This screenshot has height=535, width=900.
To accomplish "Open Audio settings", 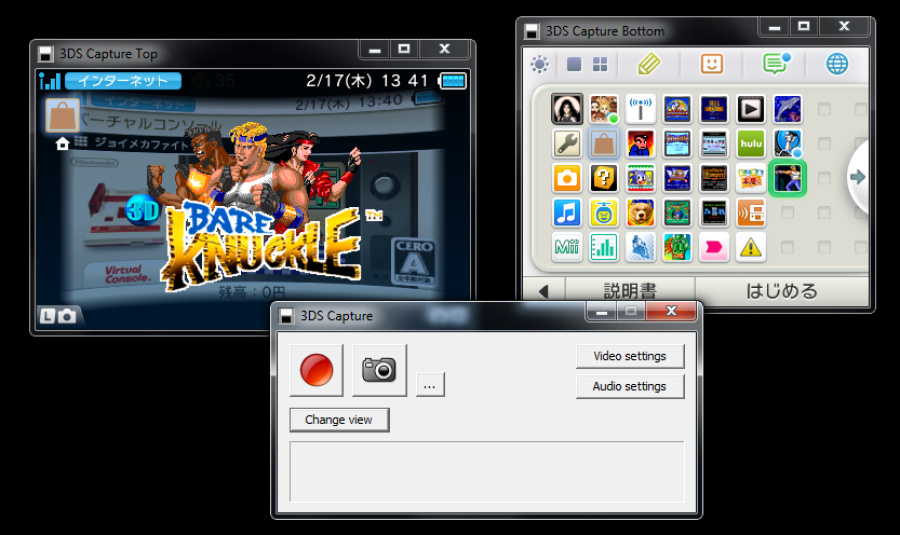I will coord(630,386).
